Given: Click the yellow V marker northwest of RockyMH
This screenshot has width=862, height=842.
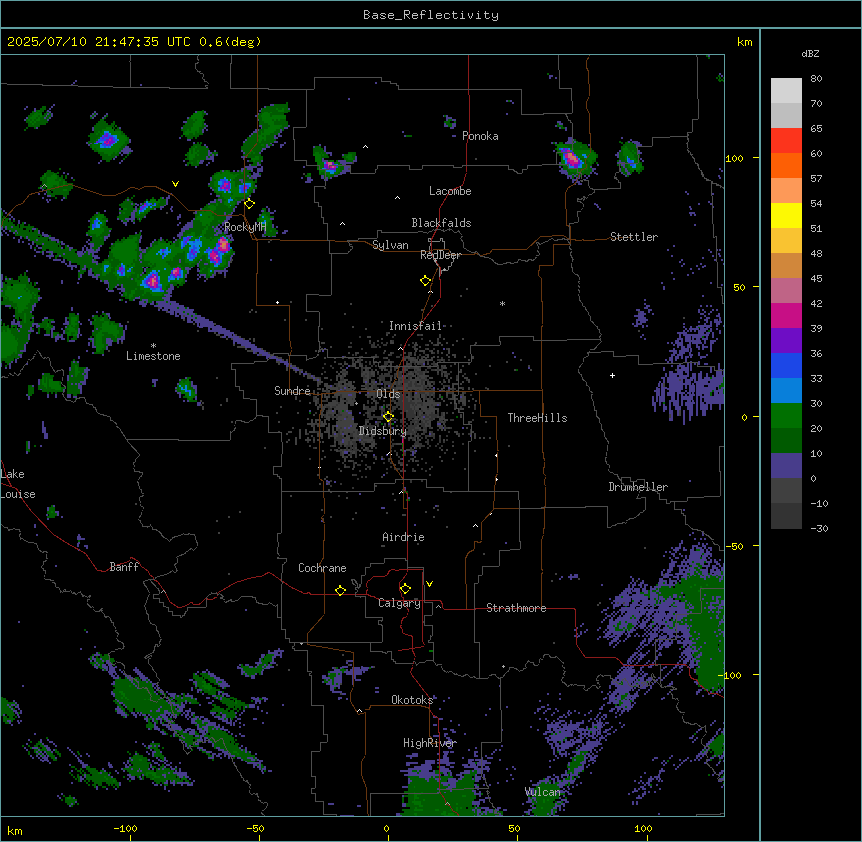Looking at the screenshot, I should coord(175,184).
